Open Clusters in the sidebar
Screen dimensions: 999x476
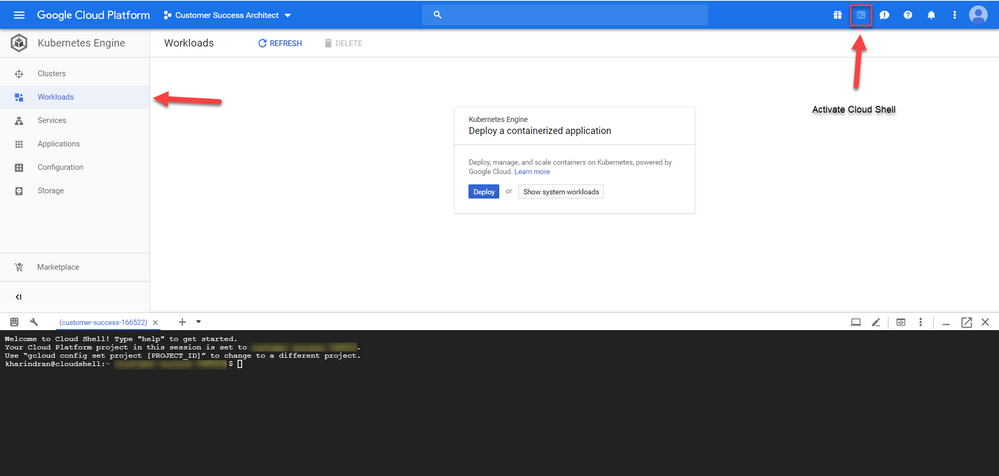coord(75,74)
